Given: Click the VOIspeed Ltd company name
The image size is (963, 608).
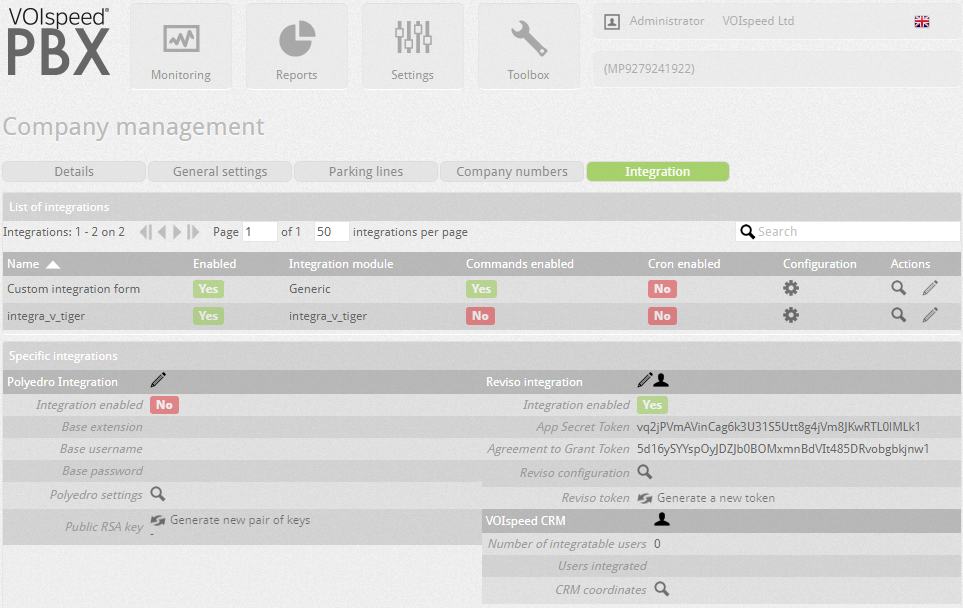Looking at the screenshot, I should coord(758,21).
